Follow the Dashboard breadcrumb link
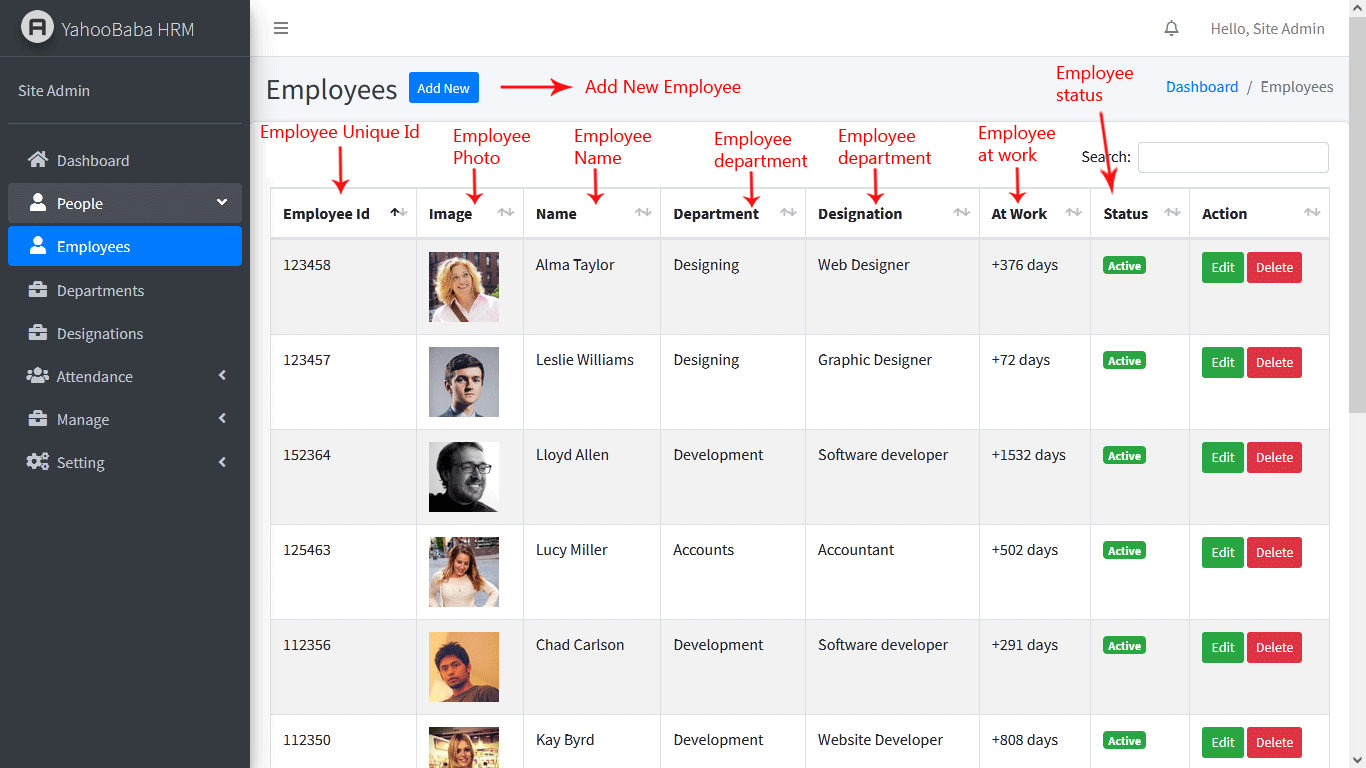The height and width of the screenshot is (768, 1366). (x=1202, y=87)
